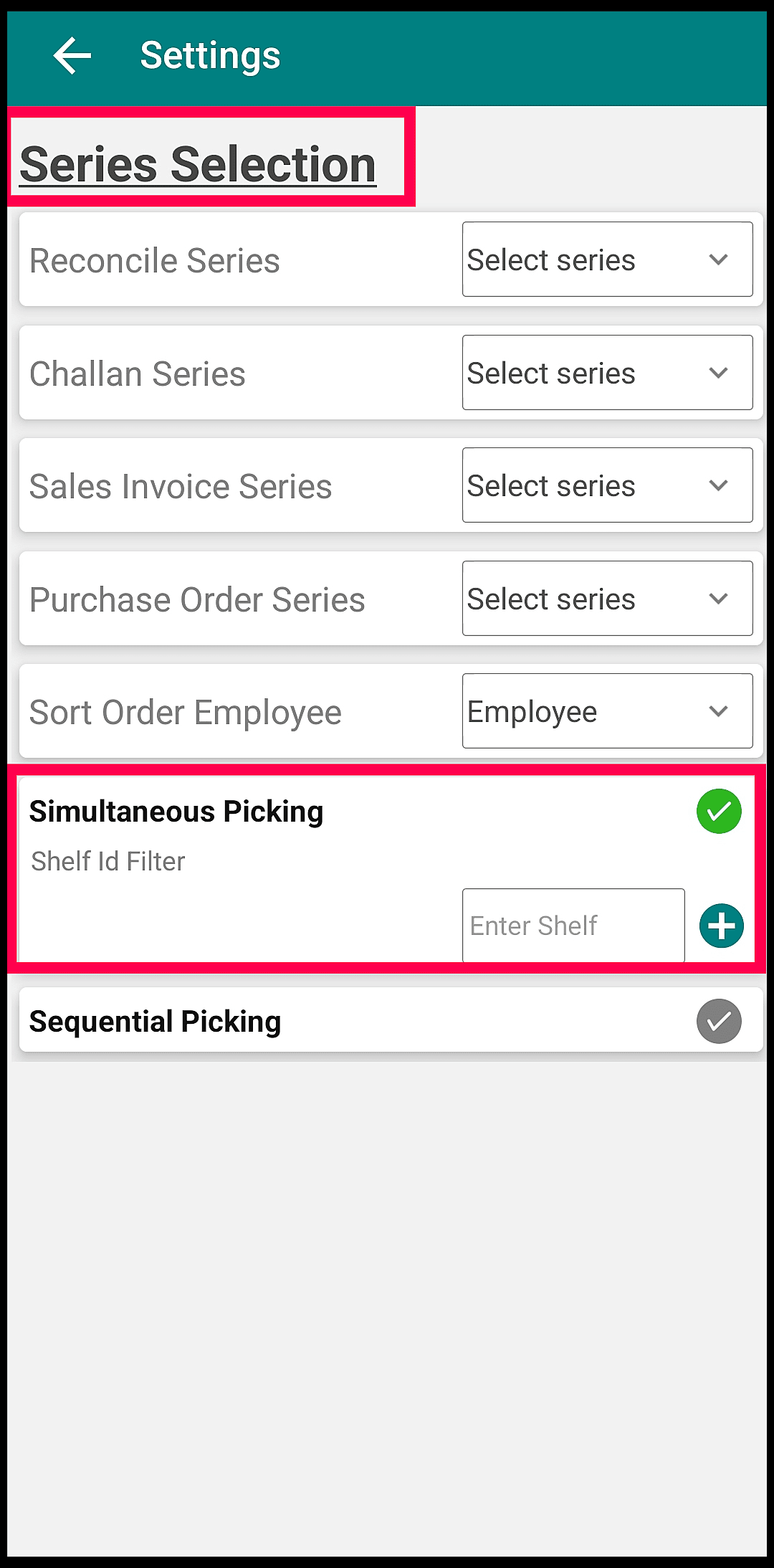The image size is (774, 1568).
Task: Toggle the green Simultaneous Picking checkmark
Action: coord(719,812)
